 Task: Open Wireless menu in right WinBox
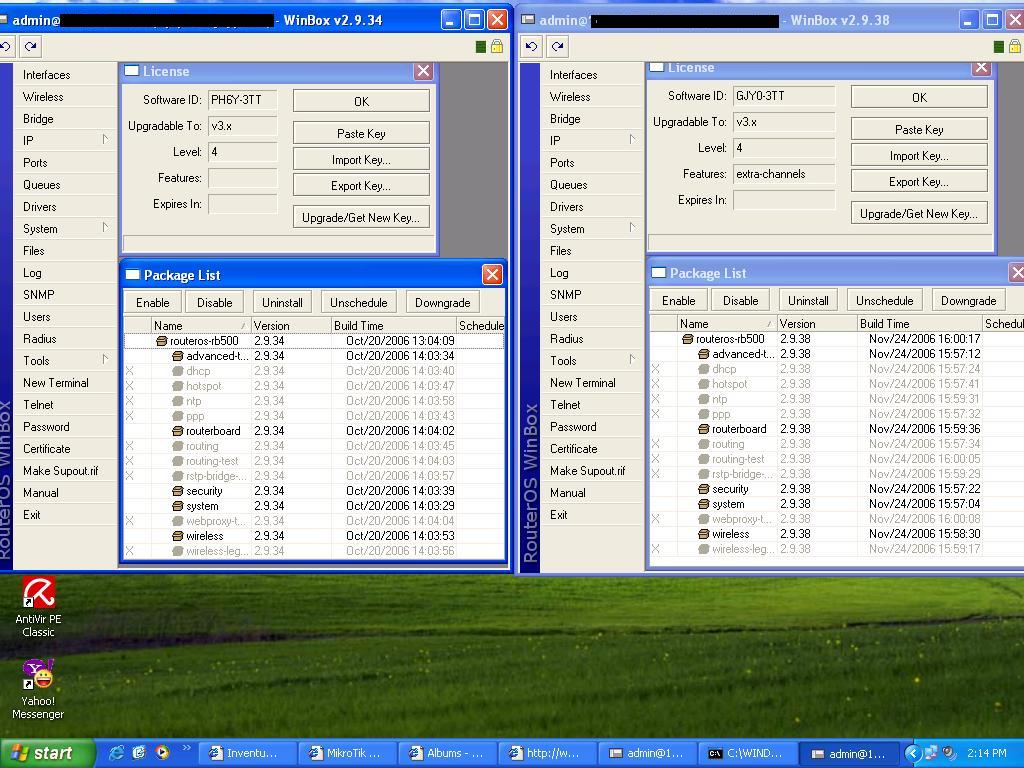pos(592,97)
